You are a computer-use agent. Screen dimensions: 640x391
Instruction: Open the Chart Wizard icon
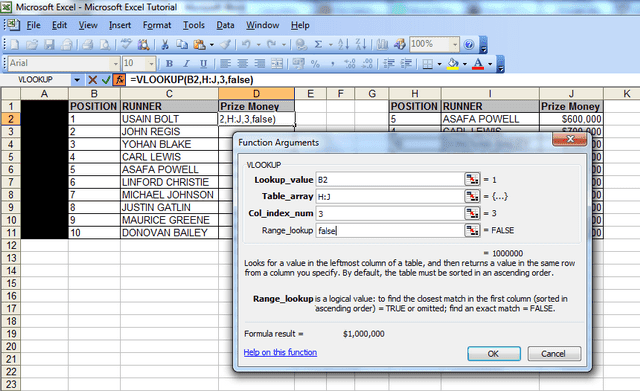(382, 44)
